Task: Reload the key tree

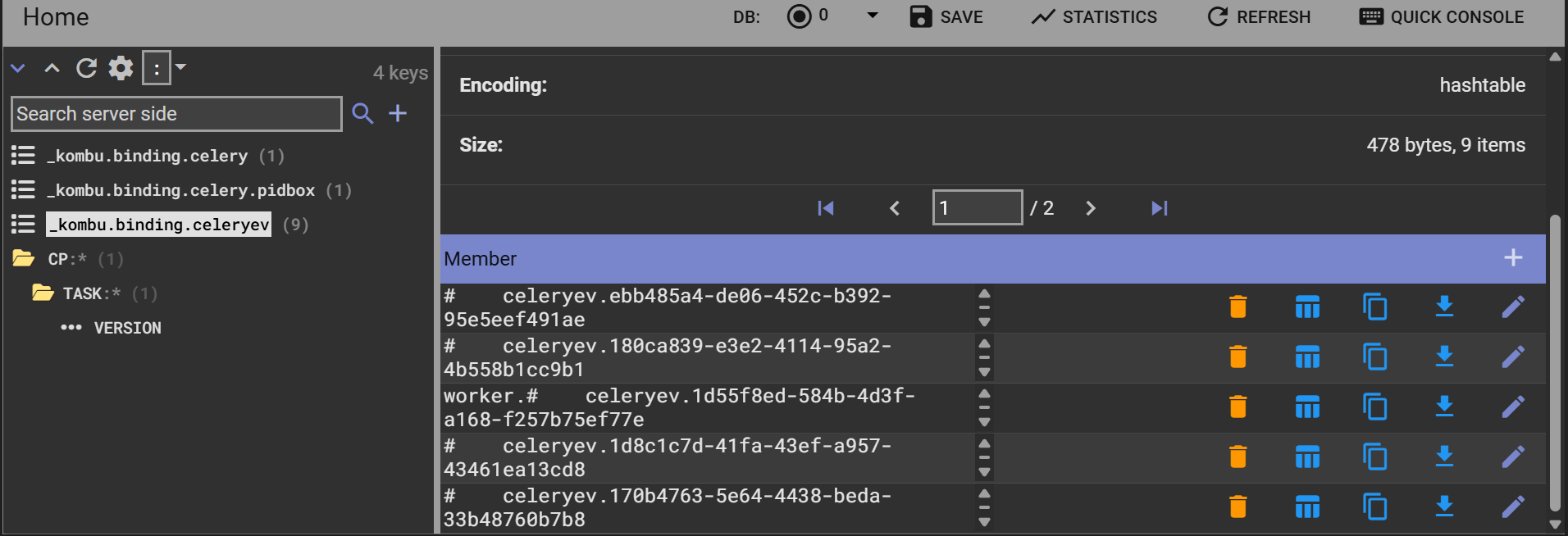Action: coord(86,68)
